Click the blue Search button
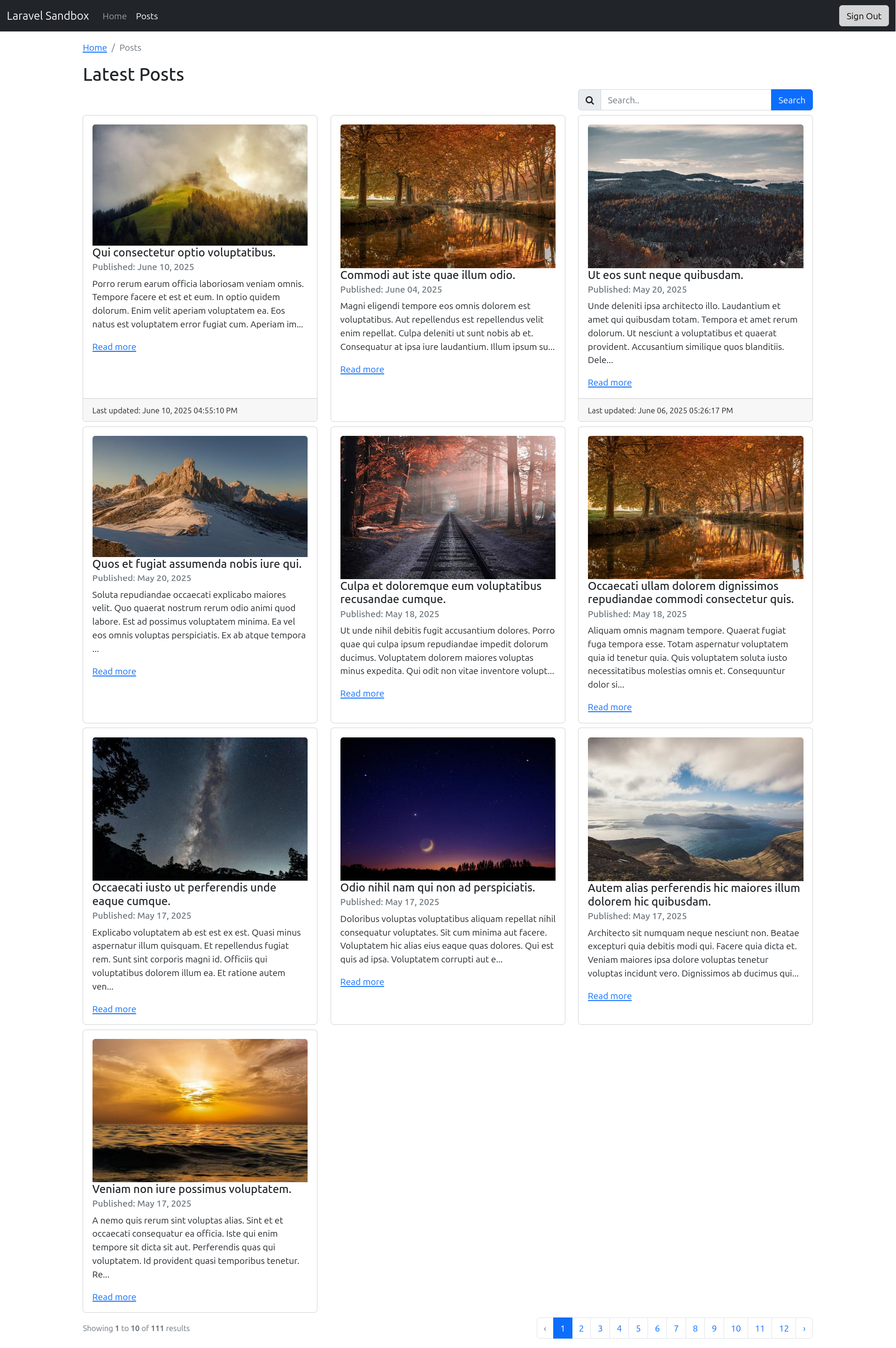The width and height of the screenshot is (896, 1348). coord(791,100)
